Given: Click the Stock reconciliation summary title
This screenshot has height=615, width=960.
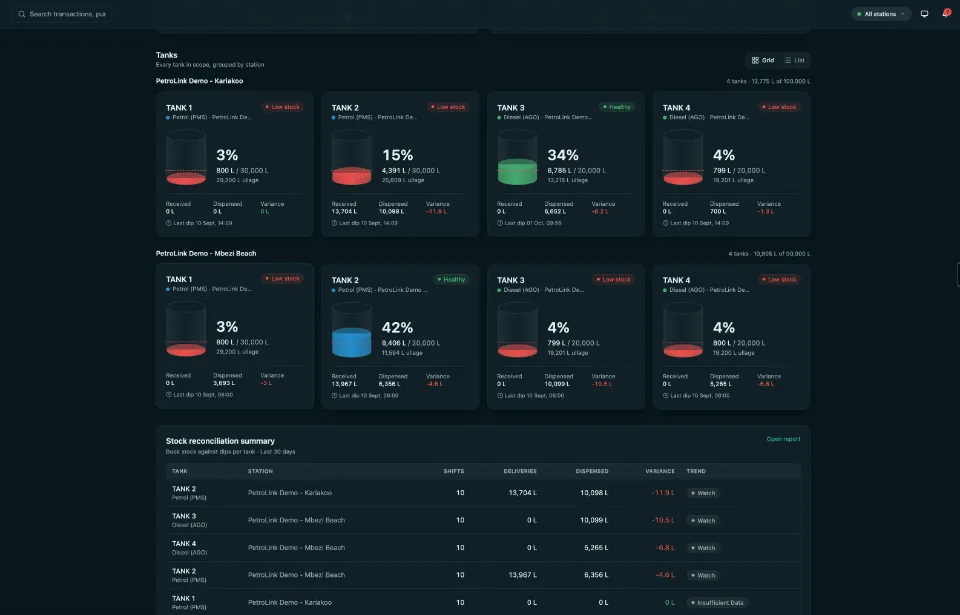Looking at the screenshot, I should (x=220, y=441).
